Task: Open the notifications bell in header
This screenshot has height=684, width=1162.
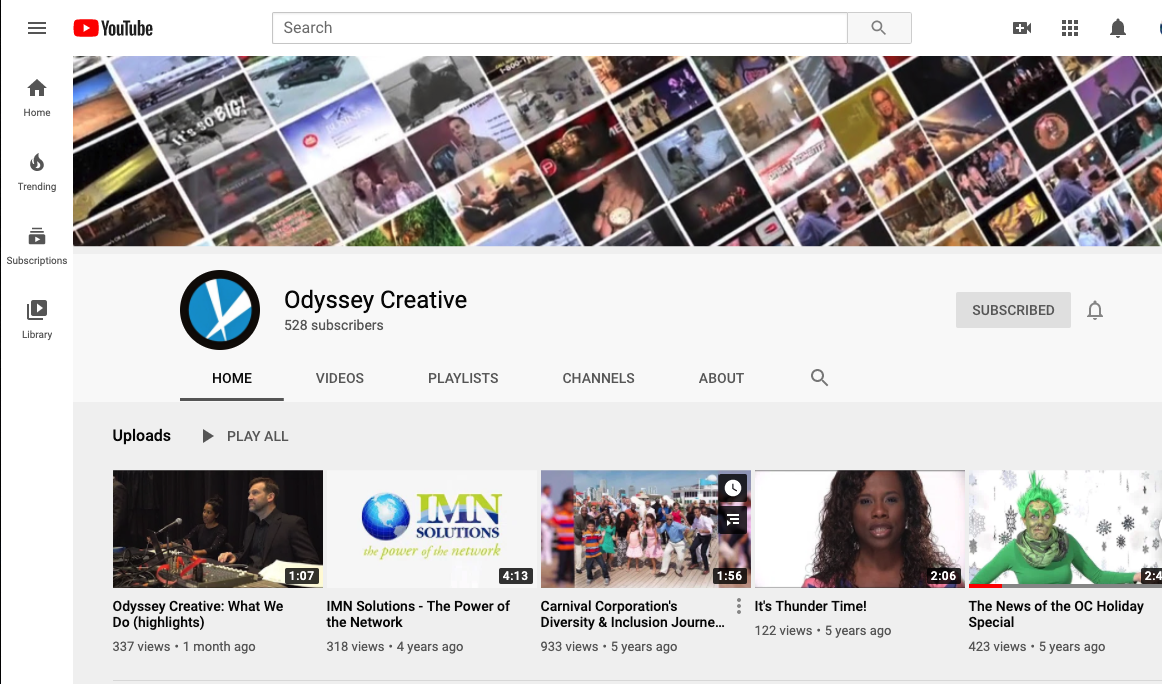Action: [x=1118, y=28]
